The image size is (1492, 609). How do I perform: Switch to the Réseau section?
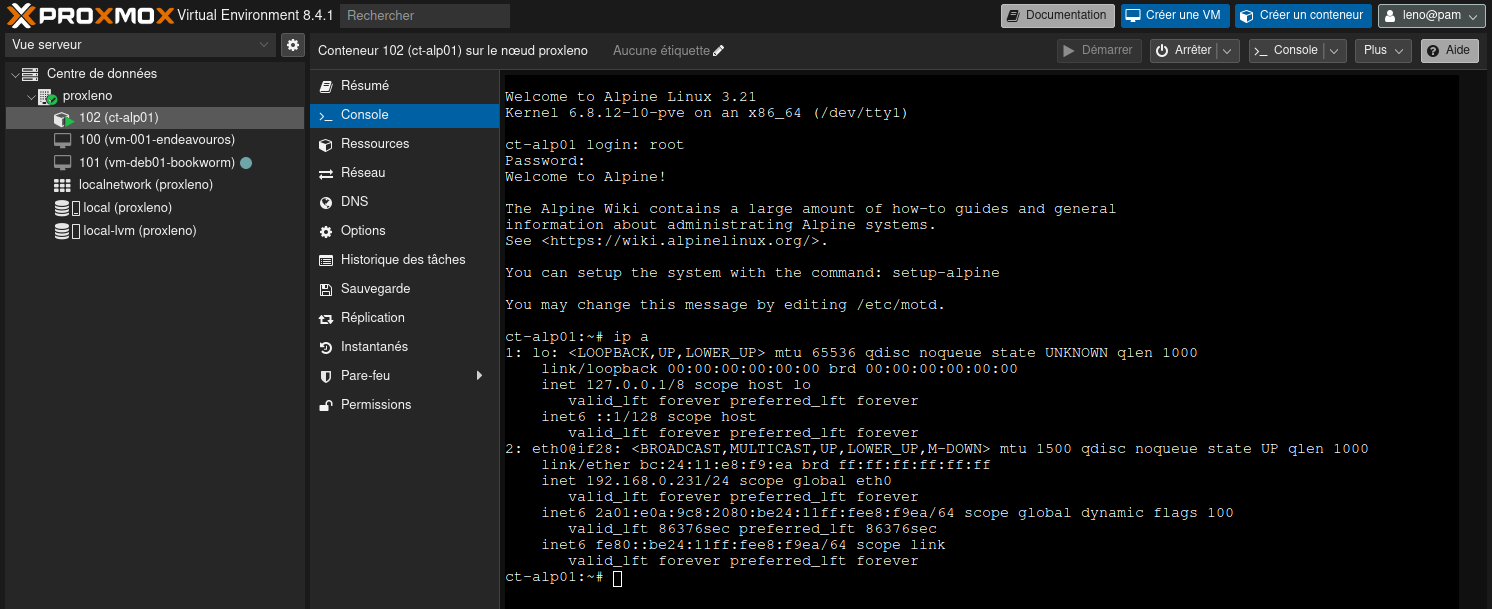click(x=362, y=173)
